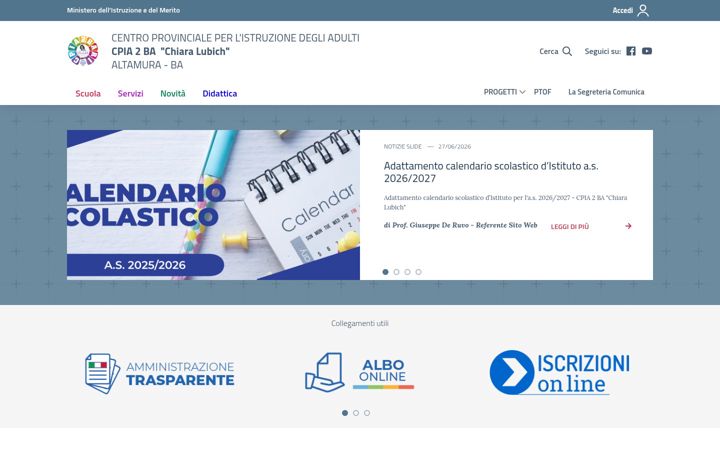Open the Albo Online banner

pos(360,372)
